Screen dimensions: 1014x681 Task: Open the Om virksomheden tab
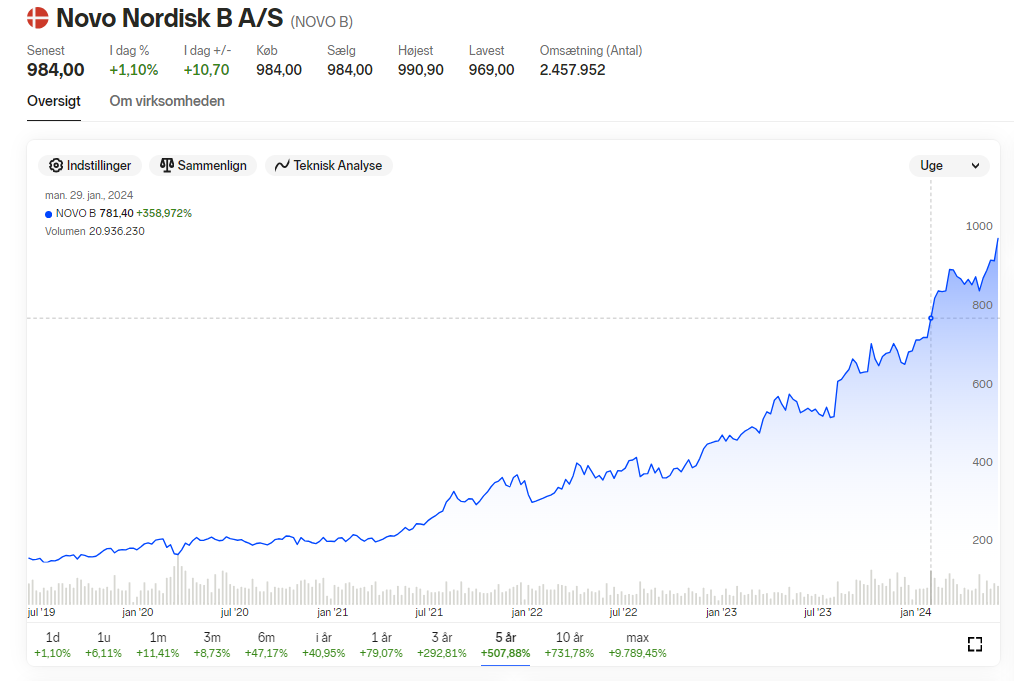pos(167,101)
